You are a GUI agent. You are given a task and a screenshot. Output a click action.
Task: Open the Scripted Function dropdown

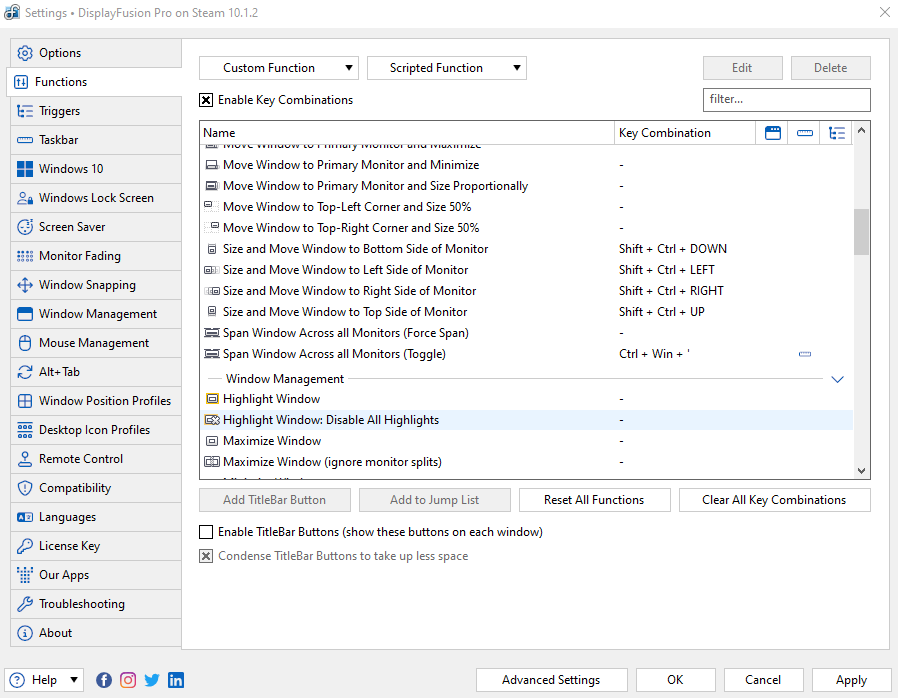point(446,68)
